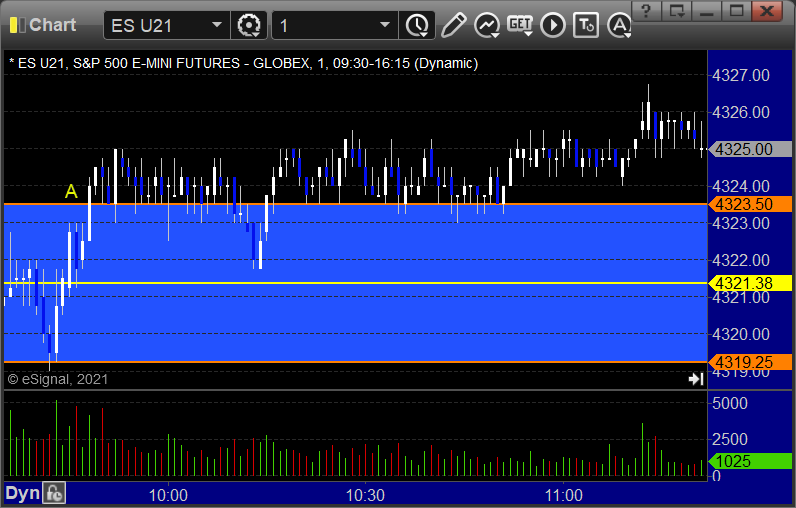Image resolution: width=796 pixels, height=508 pixels.
Task: Click the 4324.00 price axis label
Action: point(741,186)
